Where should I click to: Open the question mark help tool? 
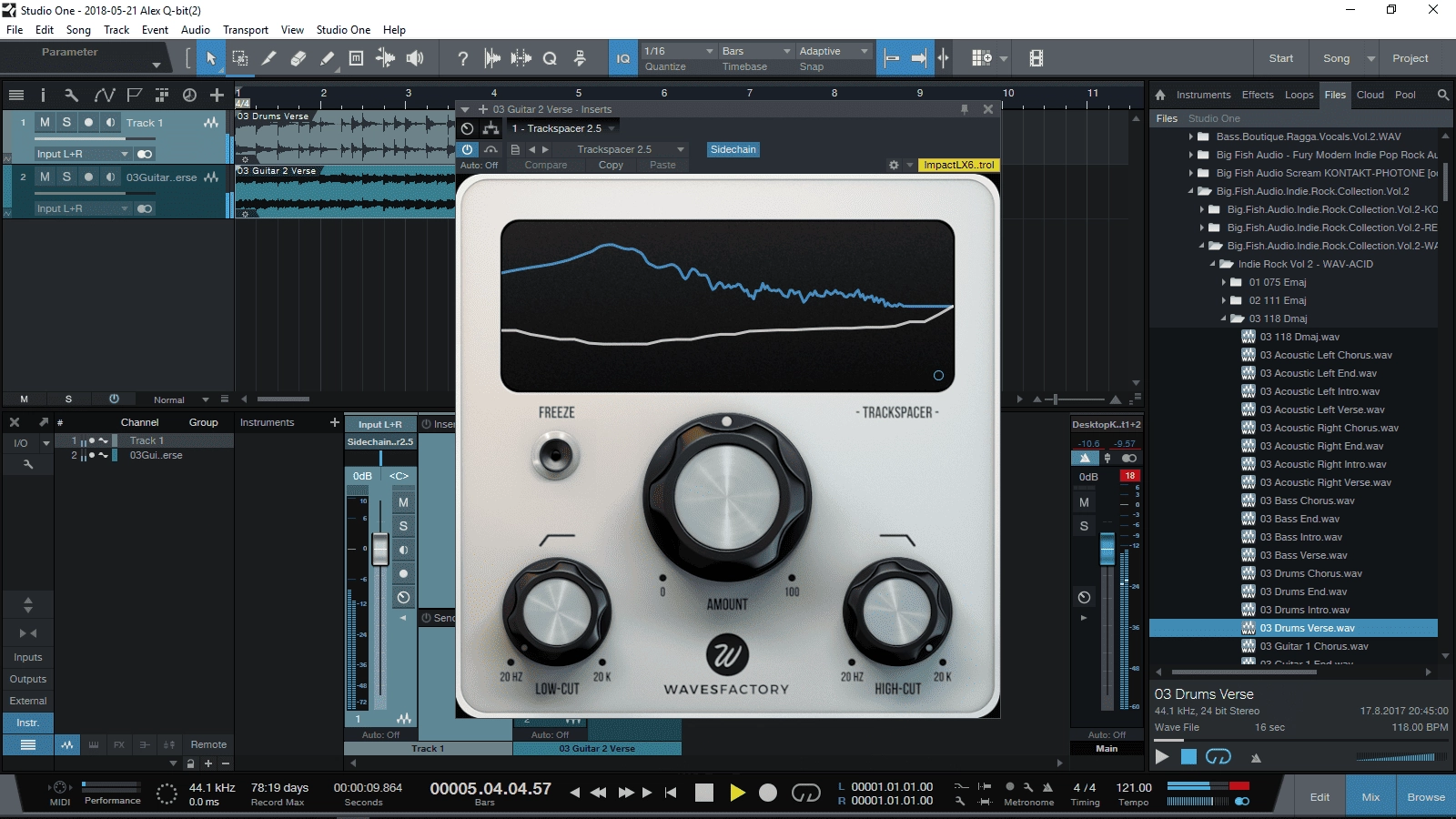(463, 58)
